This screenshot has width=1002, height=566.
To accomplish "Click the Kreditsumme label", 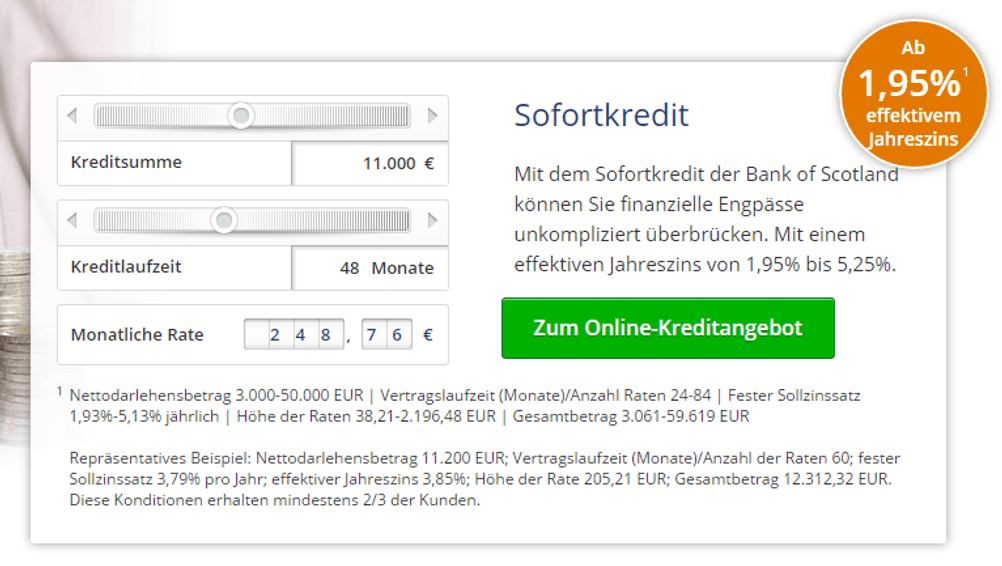I will pos(127,162).
